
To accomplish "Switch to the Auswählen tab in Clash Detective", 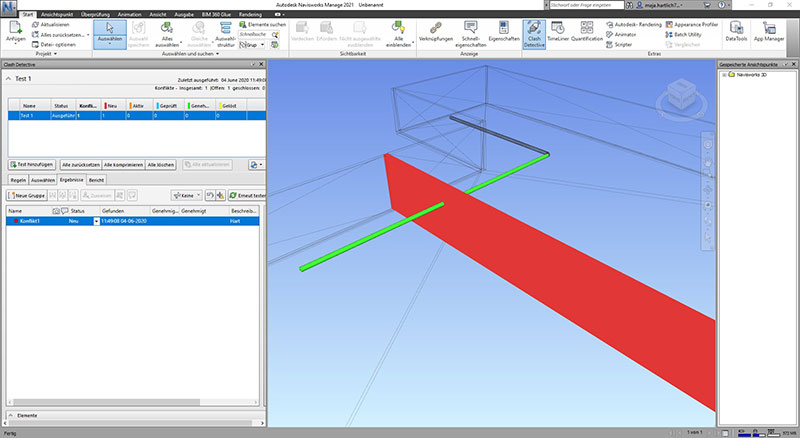I will click(x=43, y=180).
